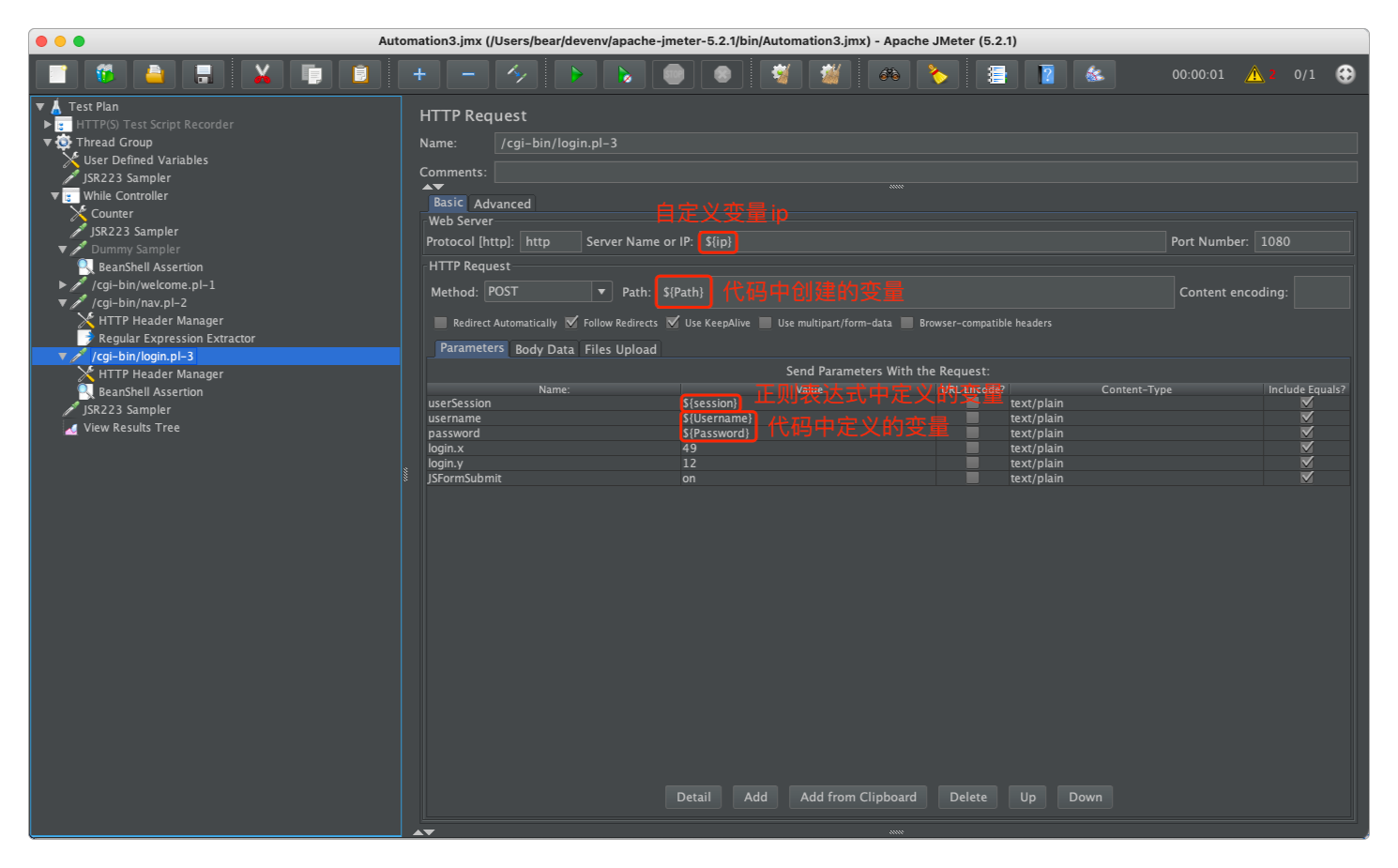Paste from clipboard via toolbar icon

pyautogui.click(x=359, y=74)
